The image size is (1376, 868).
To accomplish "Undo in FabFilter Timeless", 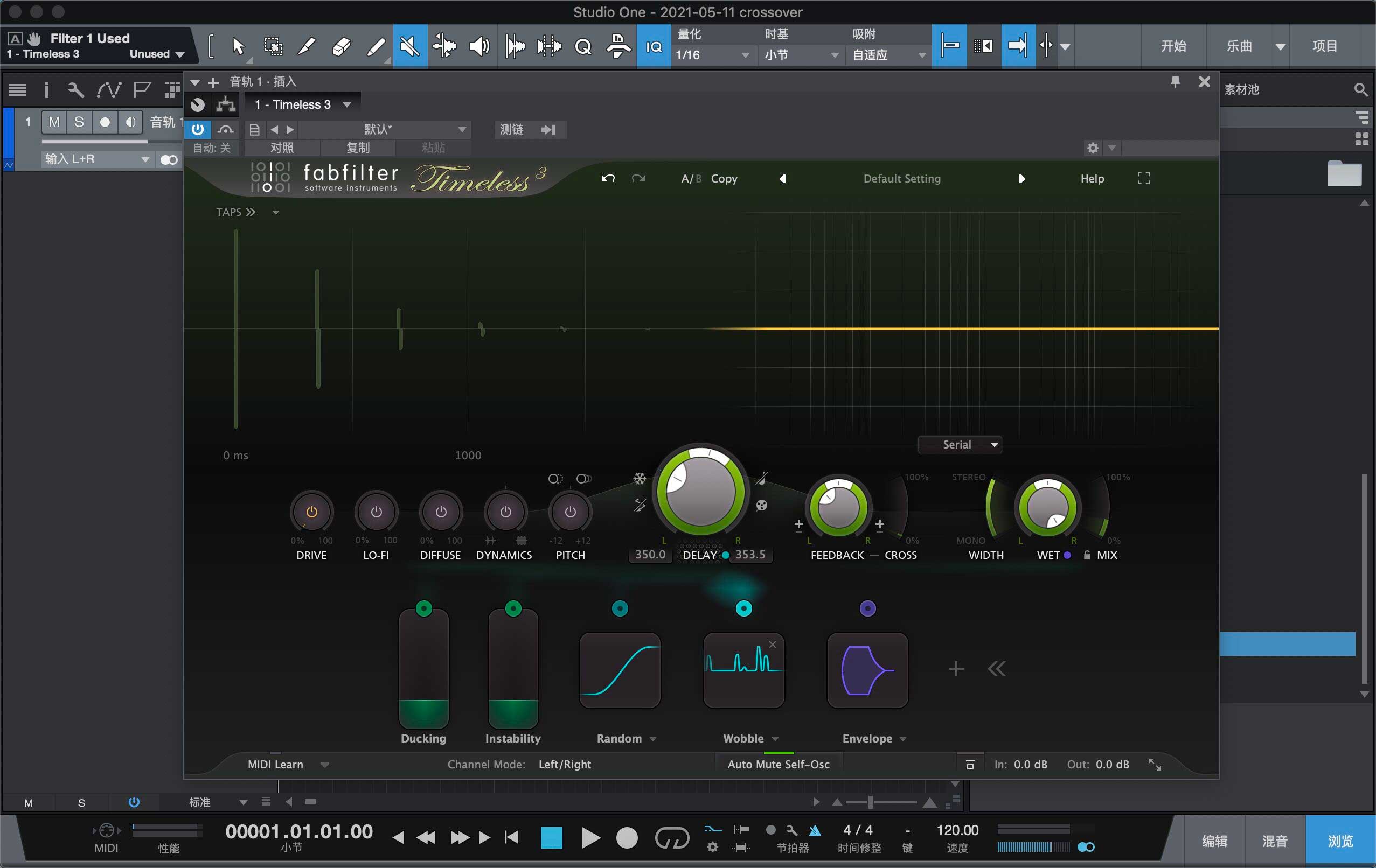I will coord(608,178).
